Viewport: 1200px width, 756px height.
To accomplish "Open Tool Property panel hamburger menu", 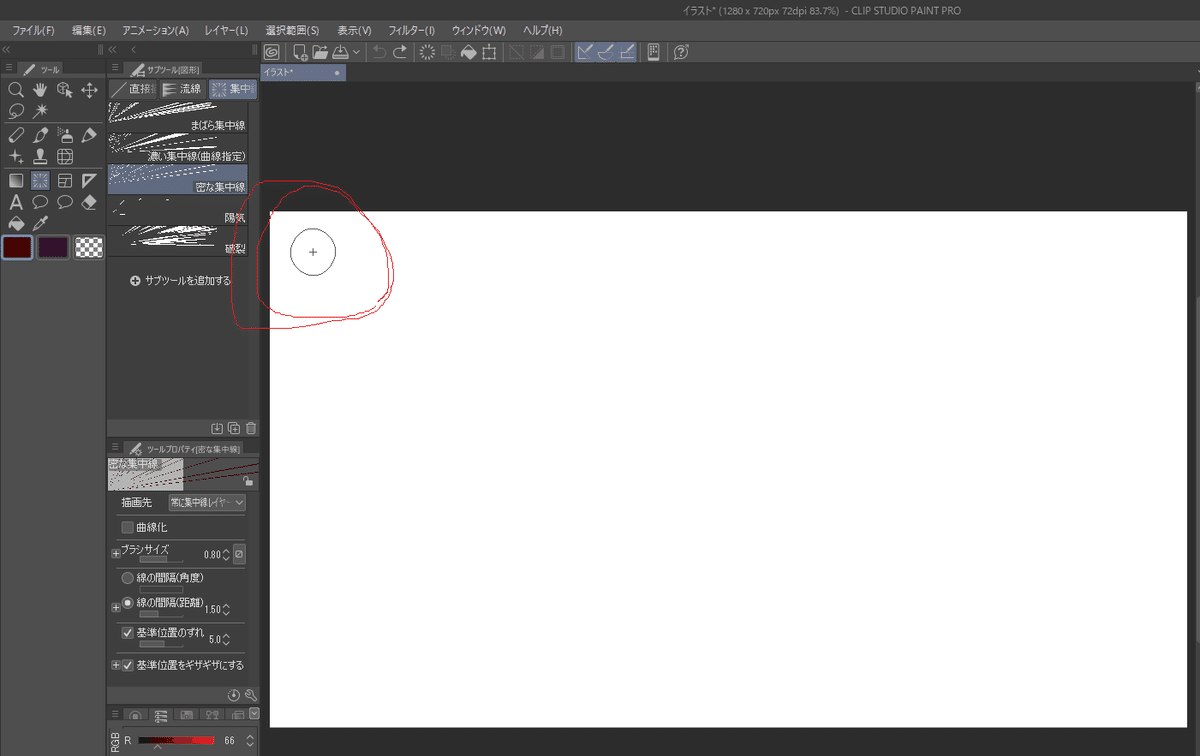I will tap(115, 448).
